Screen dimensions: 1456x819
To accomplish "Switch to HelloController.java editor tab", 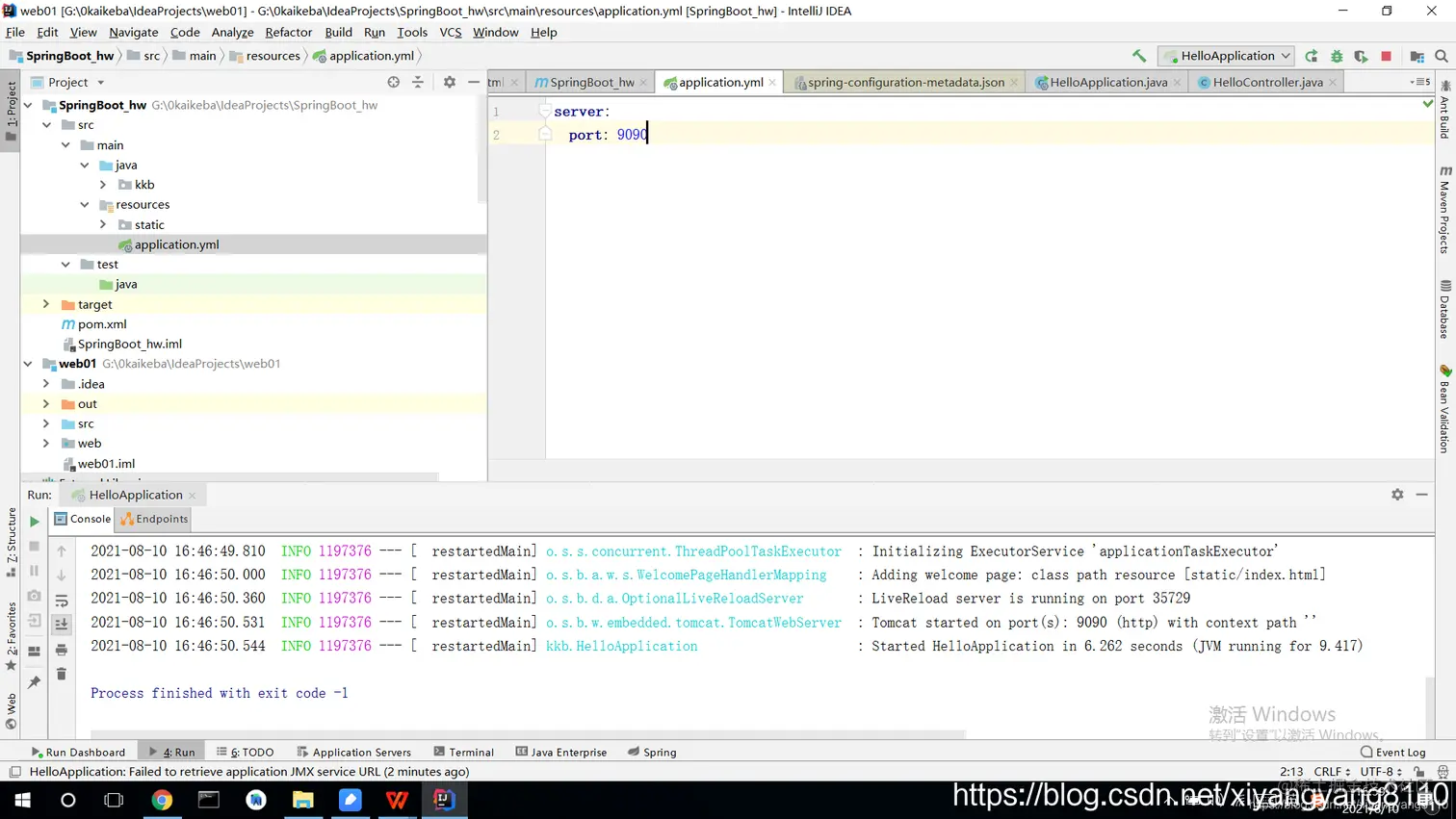I will click(x=1267, y=82).
